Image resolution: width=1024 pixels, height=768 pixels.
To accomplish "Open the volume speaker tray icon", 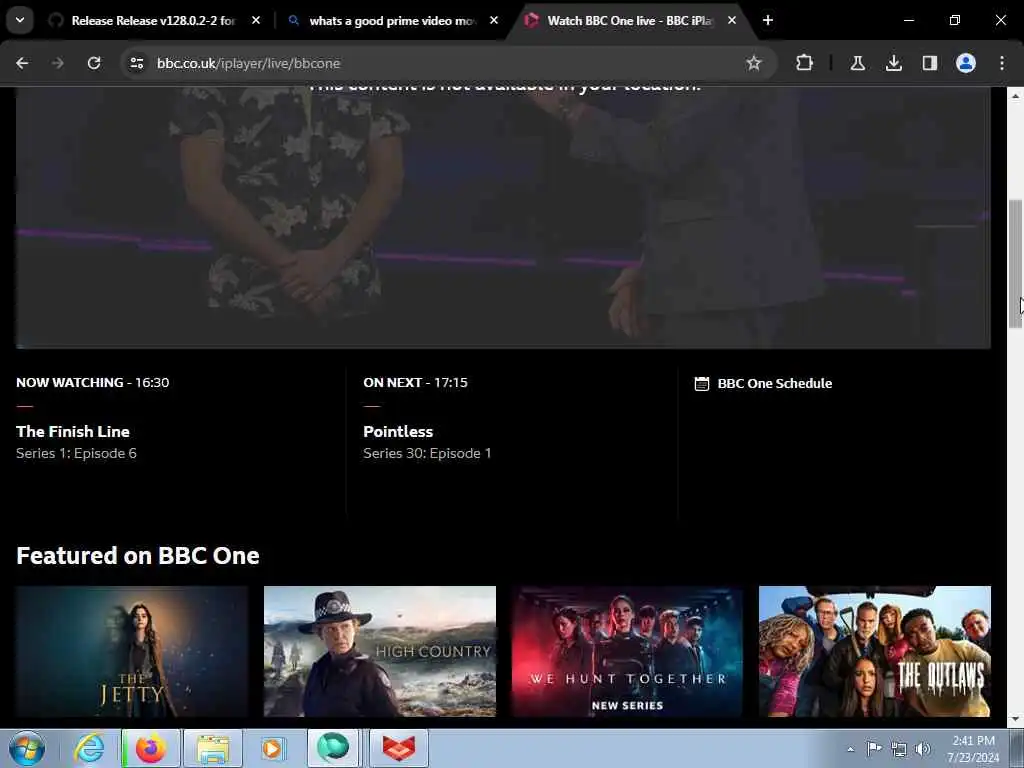I will coord(923,749).
